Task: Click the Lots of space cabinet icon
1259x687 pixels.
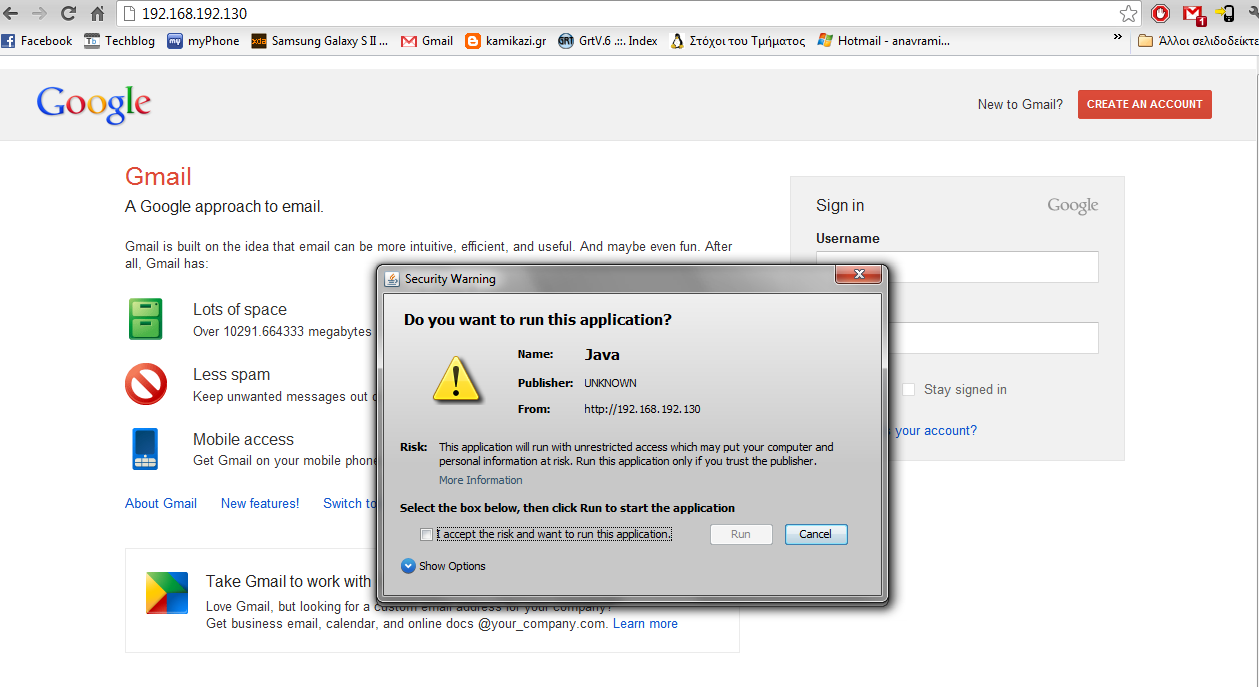Action: (145, 319)
